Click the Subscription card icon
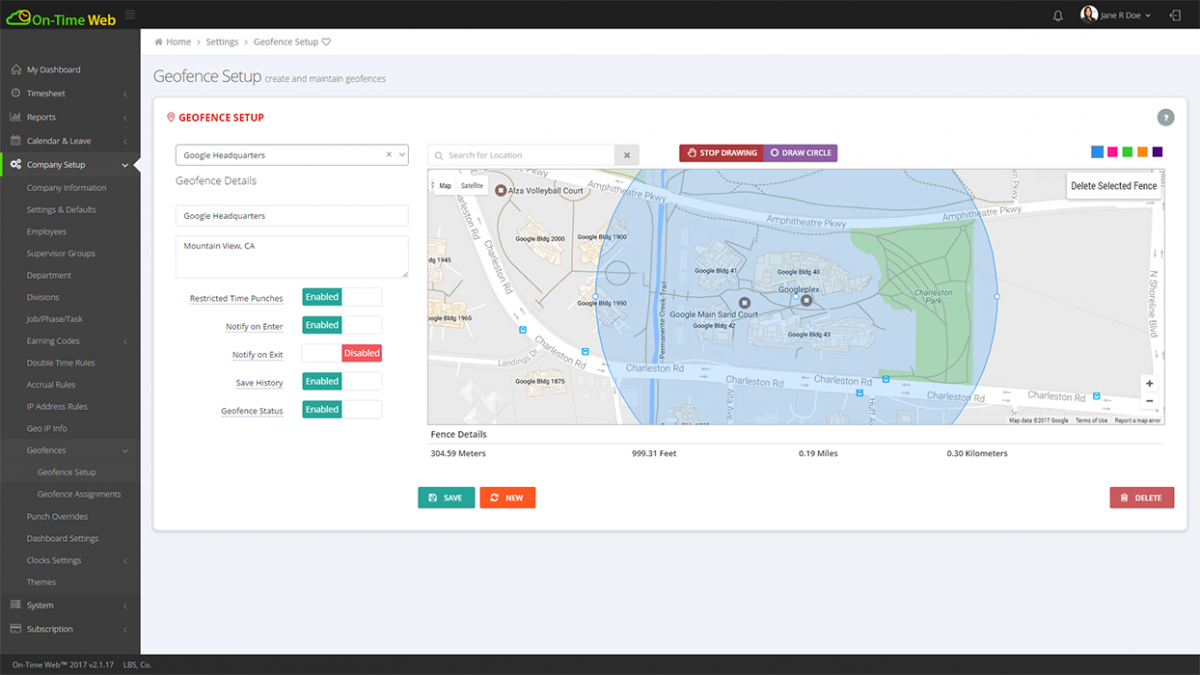The width and height of the screenshot is (1200, 675). point(15,629)
